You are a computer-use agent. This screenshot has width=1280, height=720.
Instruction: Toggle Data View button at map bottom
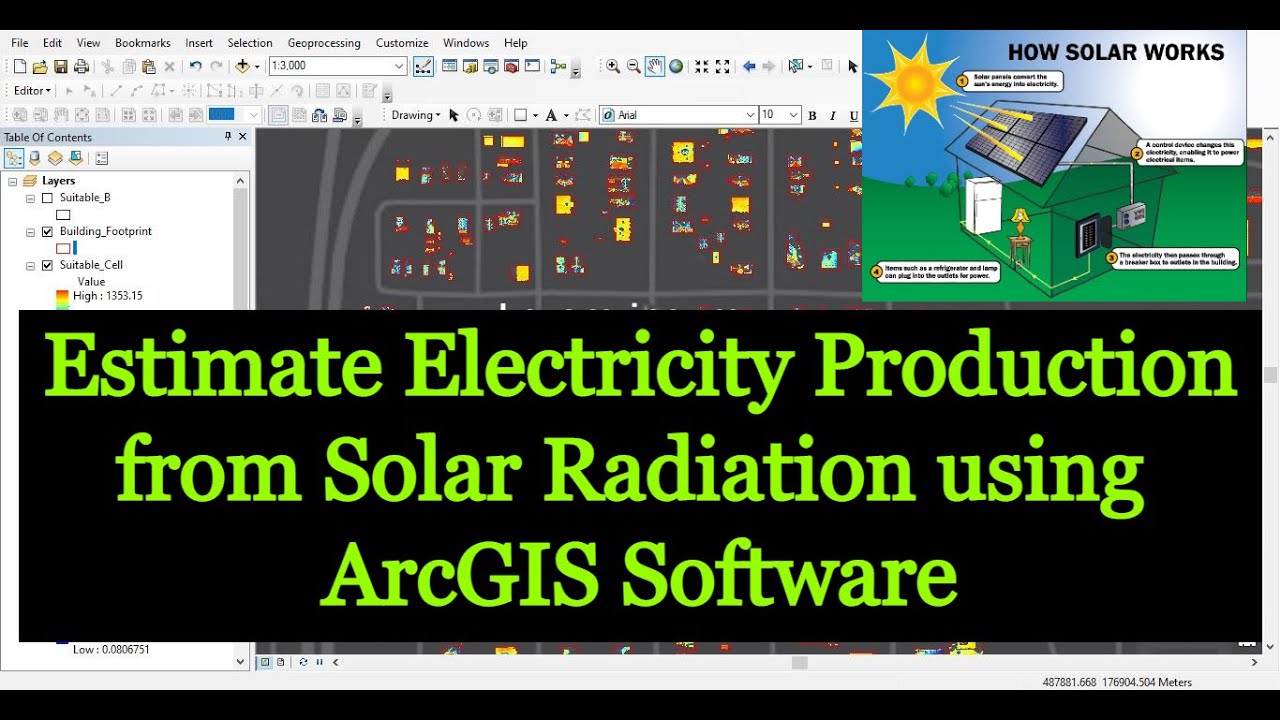266,662
